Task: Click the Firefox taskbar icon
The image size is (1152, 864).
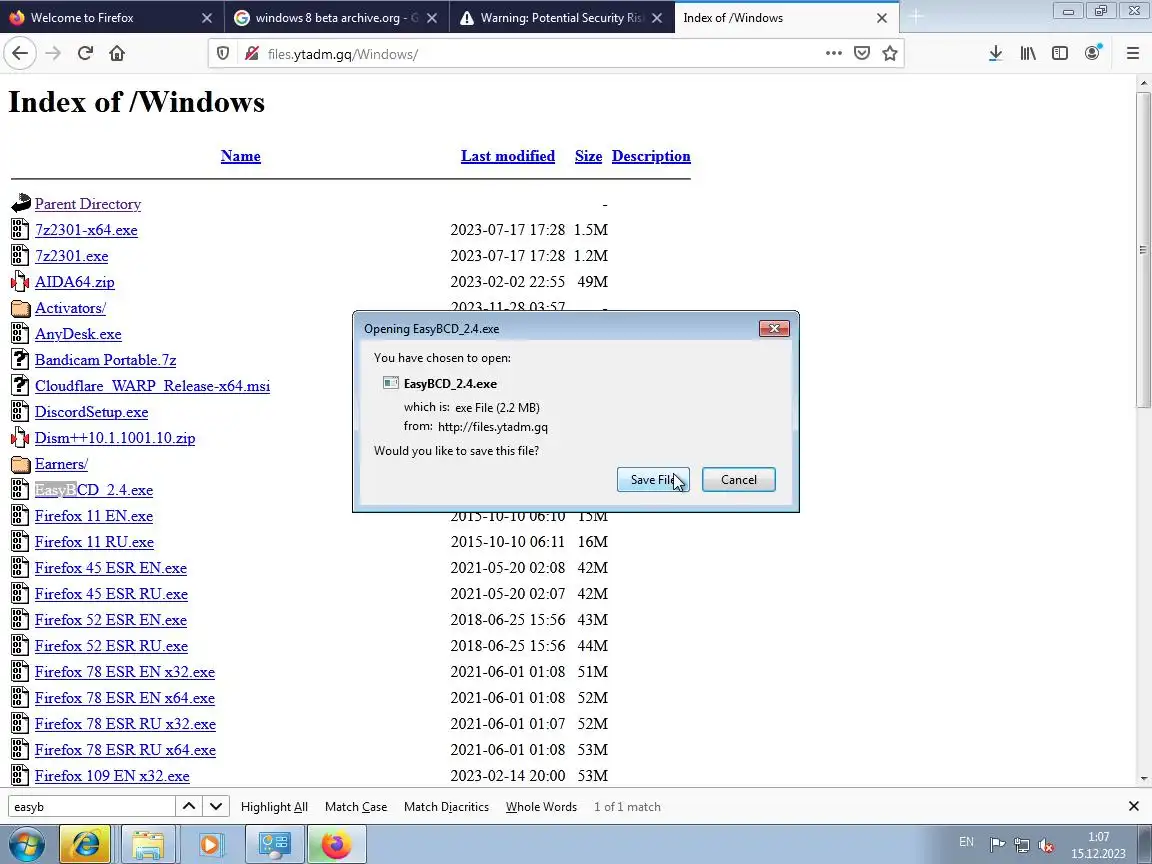Action: [x=336, y=844]
